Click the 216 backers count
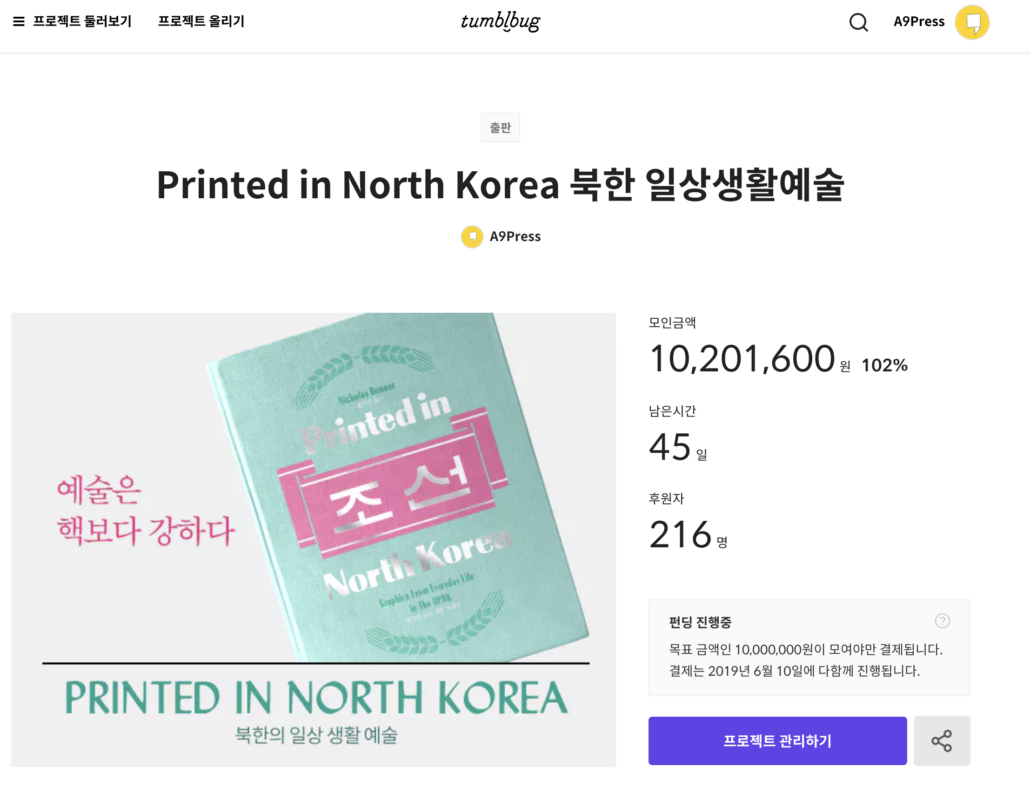This screenshot has width=1030, height=807. (x=681, y=534)
